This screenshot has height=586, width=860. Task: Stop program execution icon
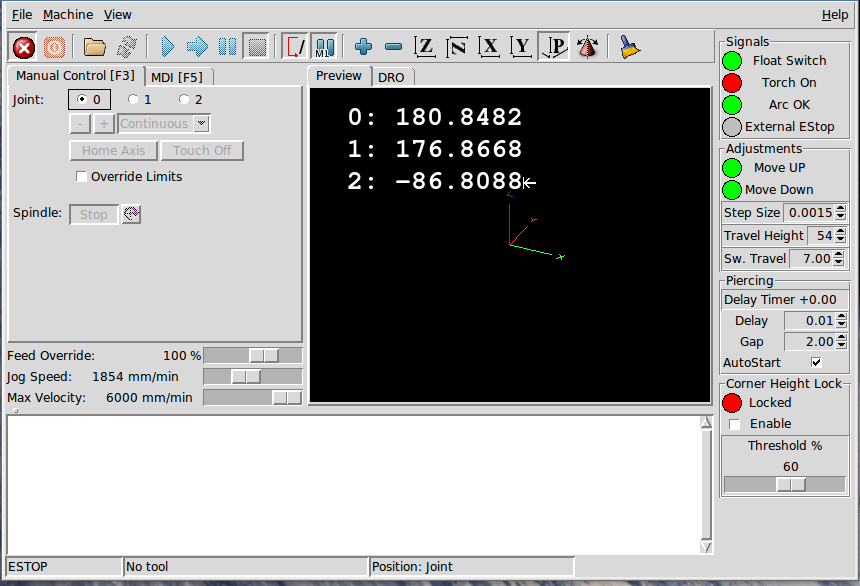[x=257, y=47]
